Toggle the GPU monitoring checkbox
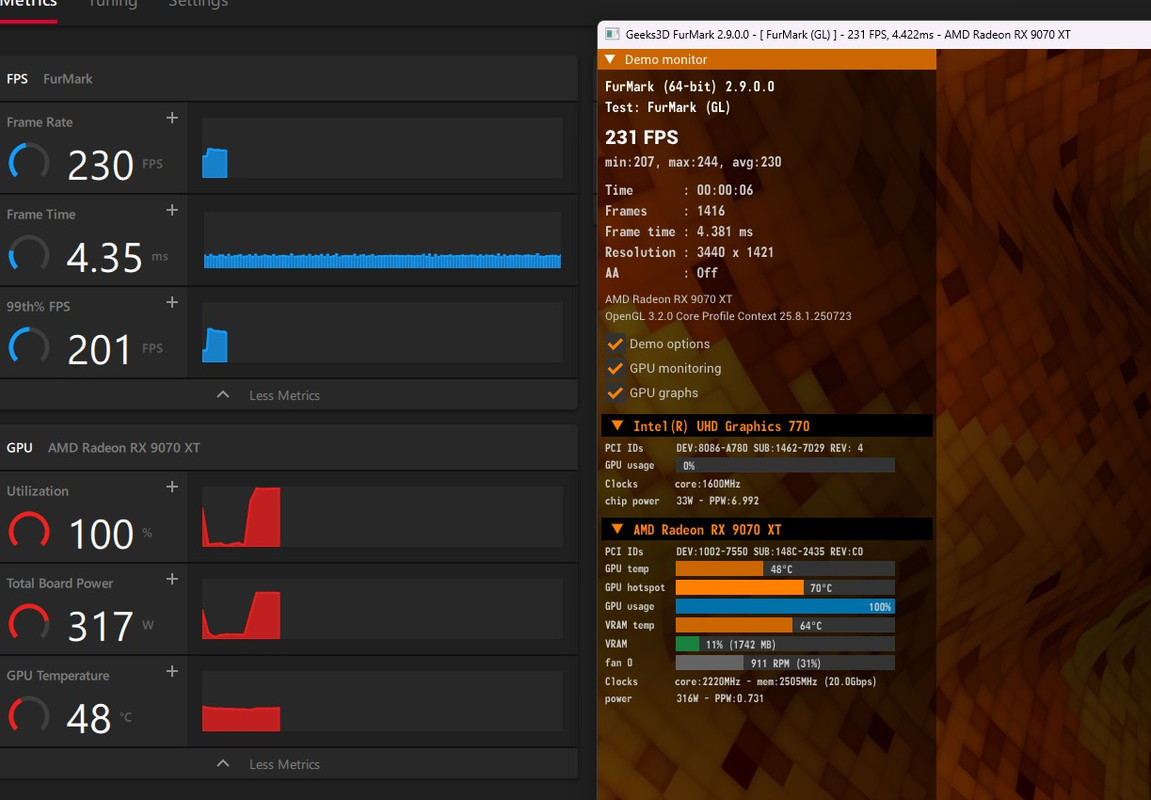The image size is (1151, 800). point(615,368)
